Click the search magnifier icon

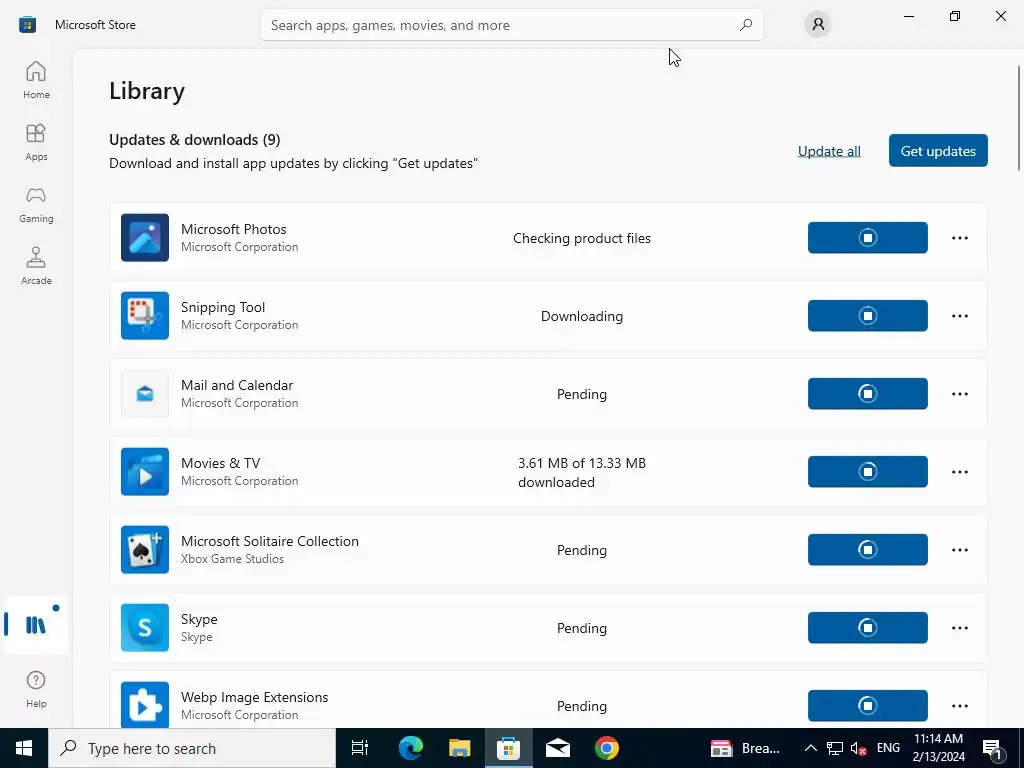point(745,25)
